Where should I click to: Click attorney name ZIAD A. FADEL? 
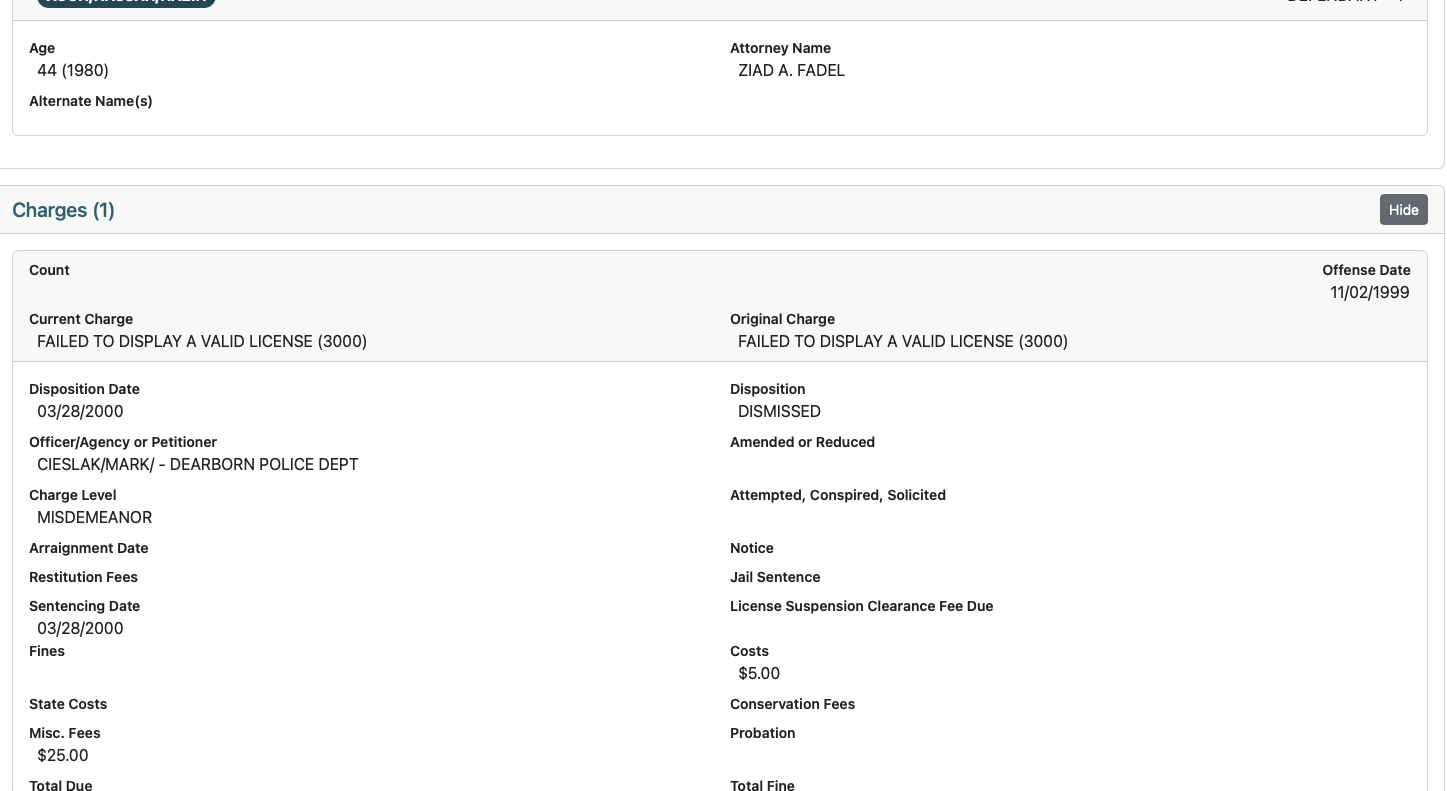[x=791, y=70]
